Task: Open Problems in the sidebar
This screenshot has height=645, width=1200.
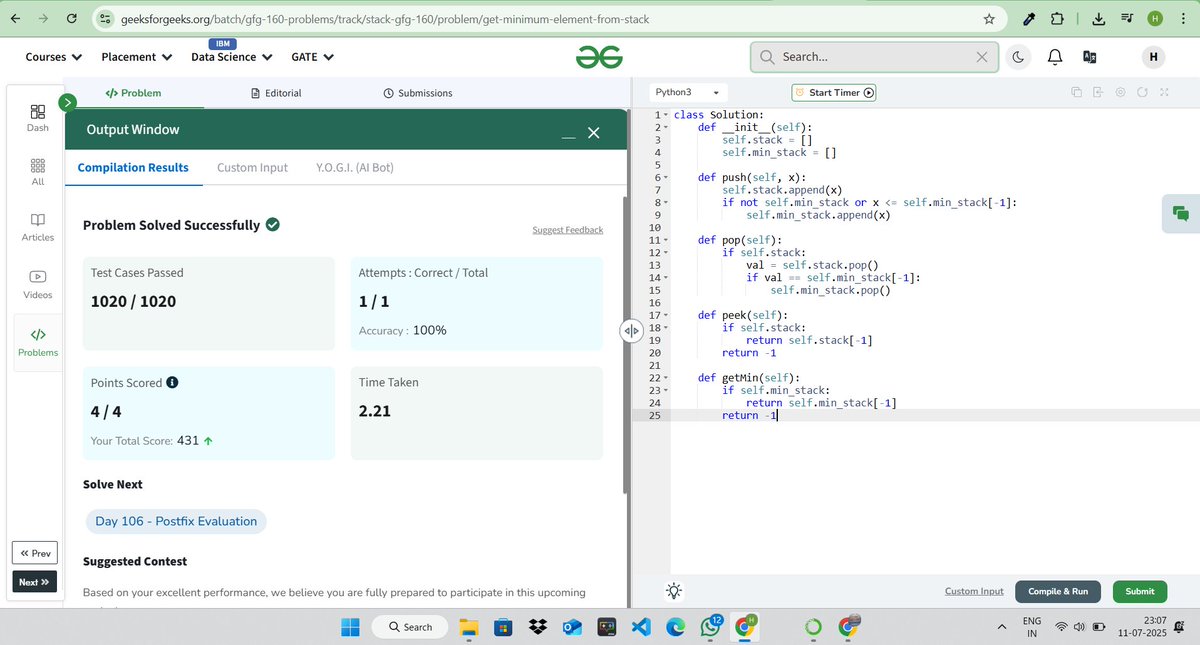Action: [37, 342]
